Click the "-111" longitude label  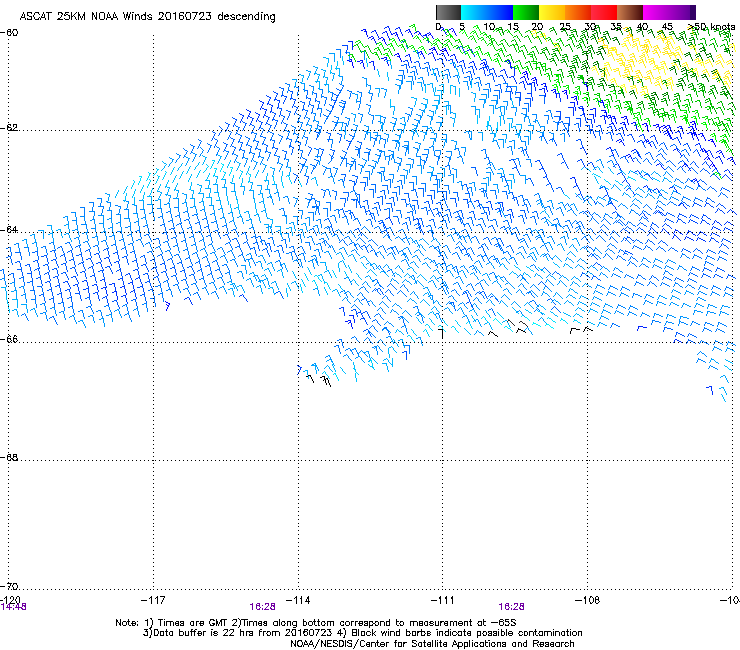coord(443,600)
